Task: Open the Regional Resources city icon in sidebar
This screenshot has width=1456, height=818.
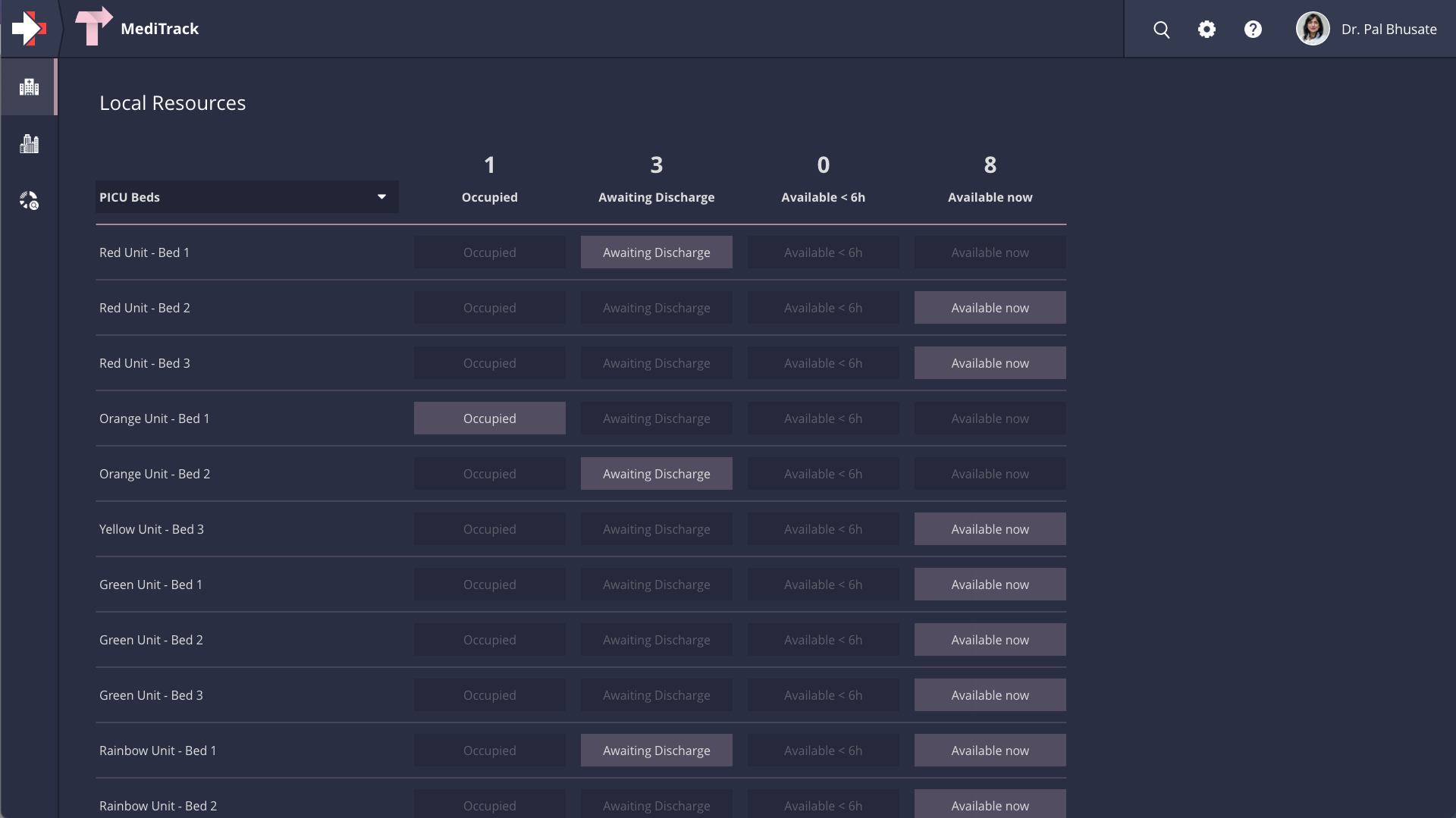Action: click(x=29, y=143)
